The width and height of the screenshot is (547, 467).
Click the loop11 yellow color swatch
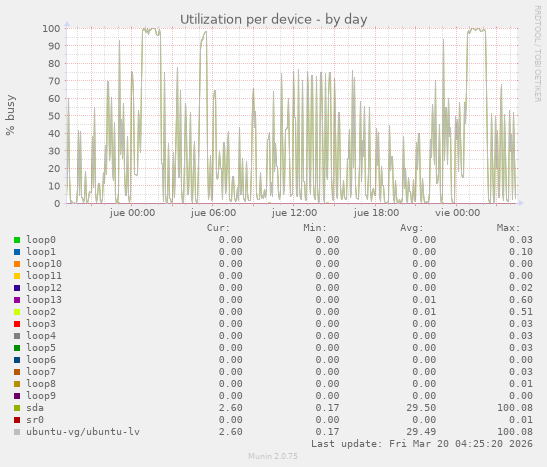tap(17, 276)
